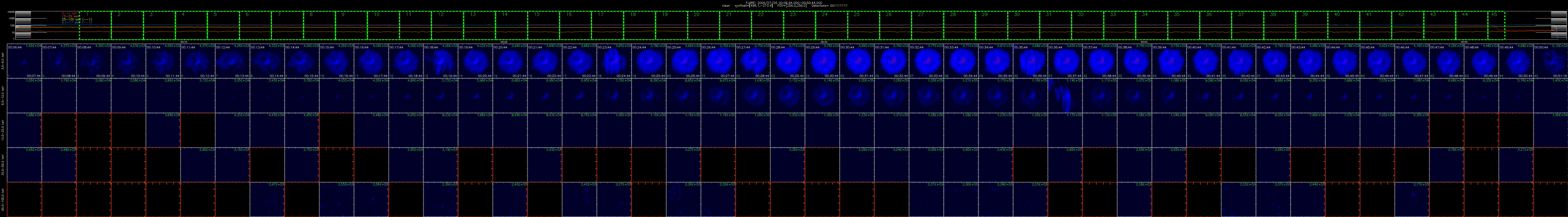Select the blank 50–100 keV frame at 00:06:44
Screen dimensions: 1568x217
click(24, 199)
